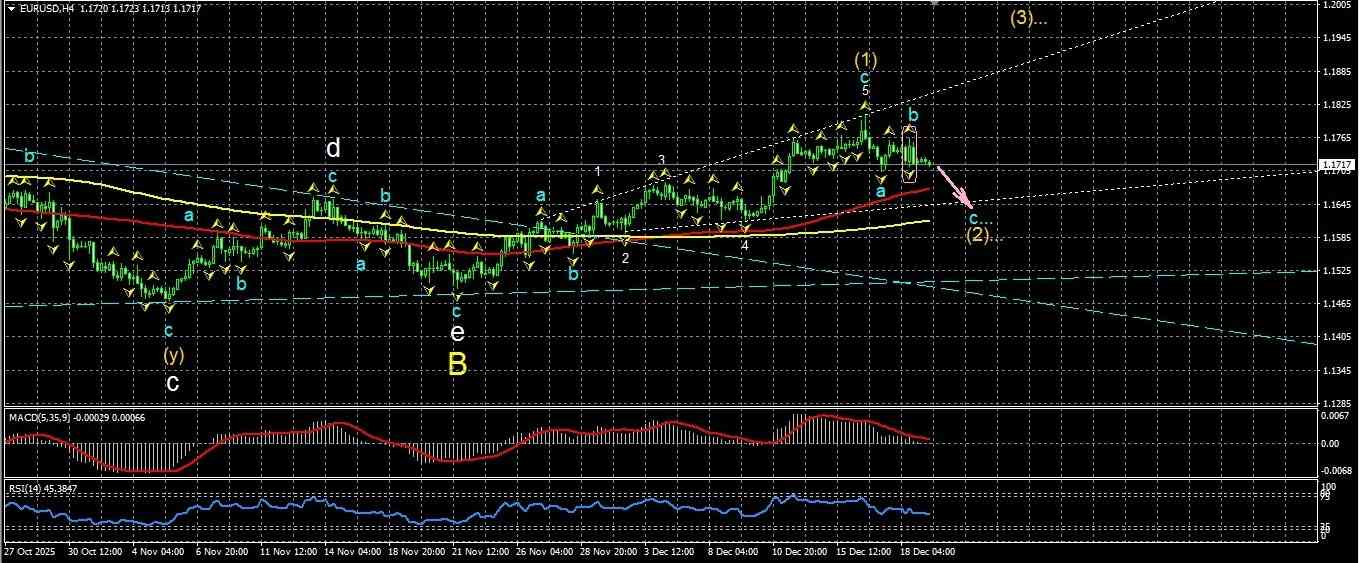Select wave number 1 label
Image resolution: width=1360 pixels, height=563 pixels.
pyautogui.click(x=598, y=172)
